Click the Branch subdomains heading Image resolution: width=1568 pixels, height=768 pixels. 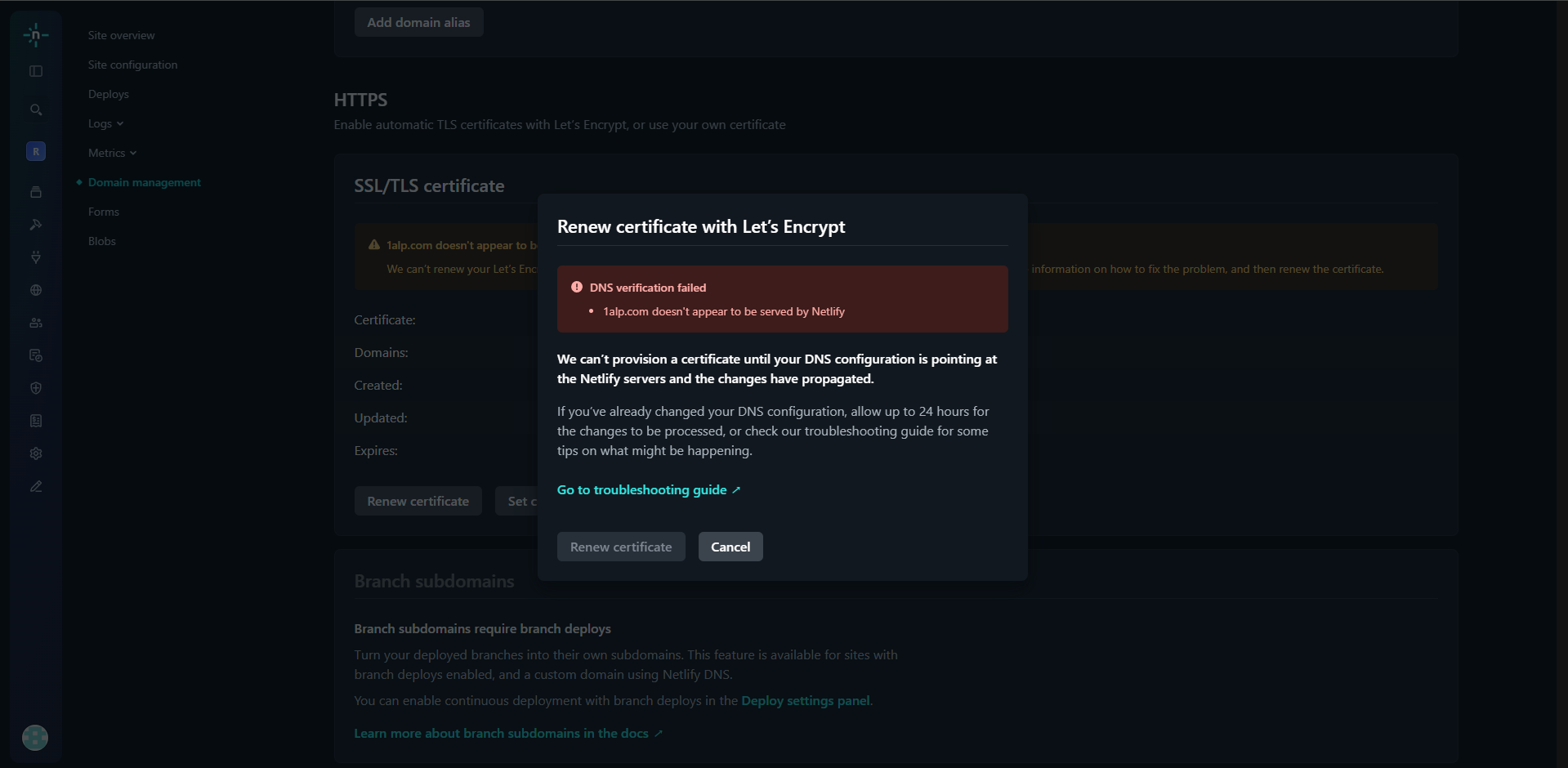click(434, 581)
